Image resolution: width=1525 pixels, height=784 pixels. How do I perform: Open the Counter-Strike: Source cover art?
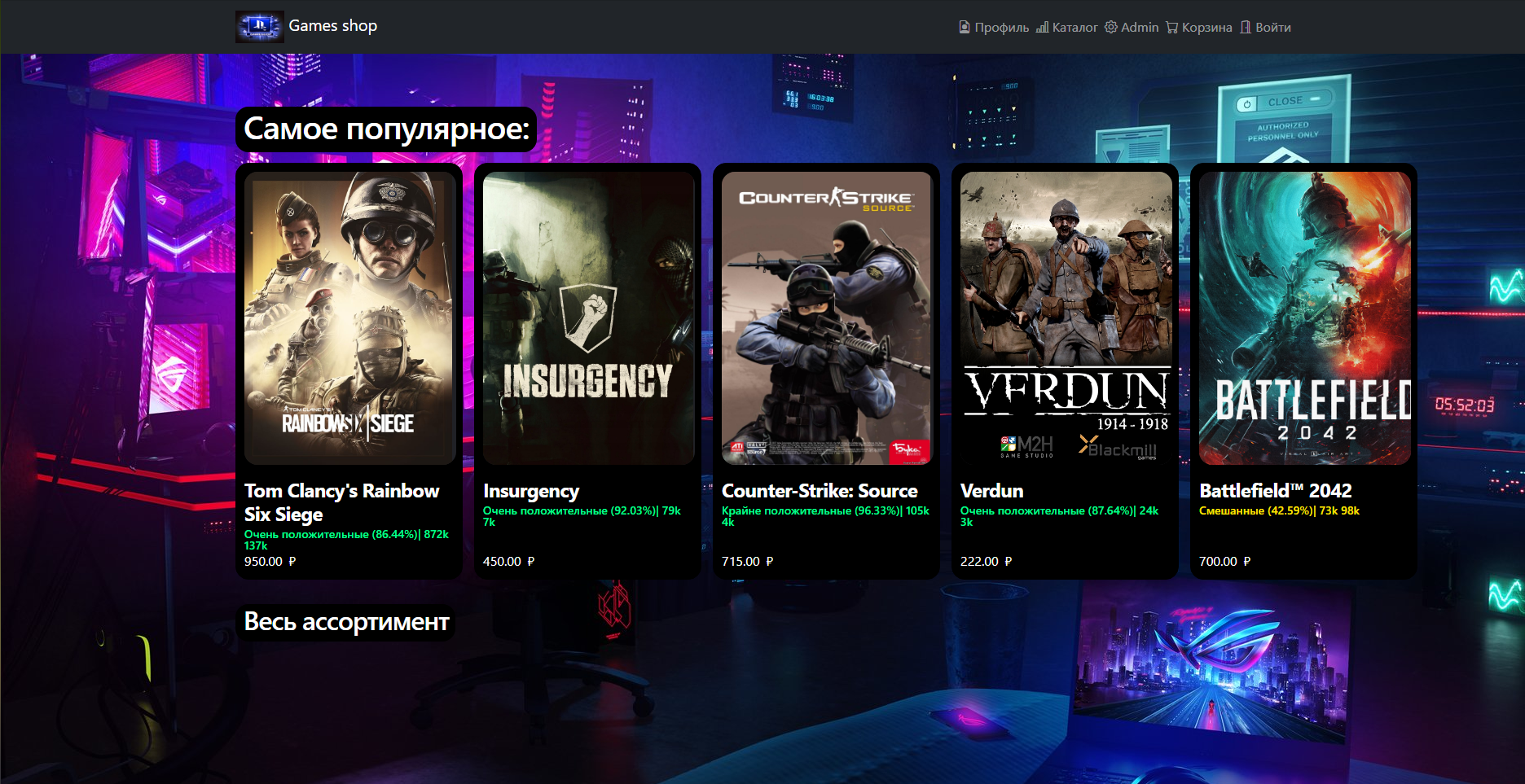click(x=826, y=318)
